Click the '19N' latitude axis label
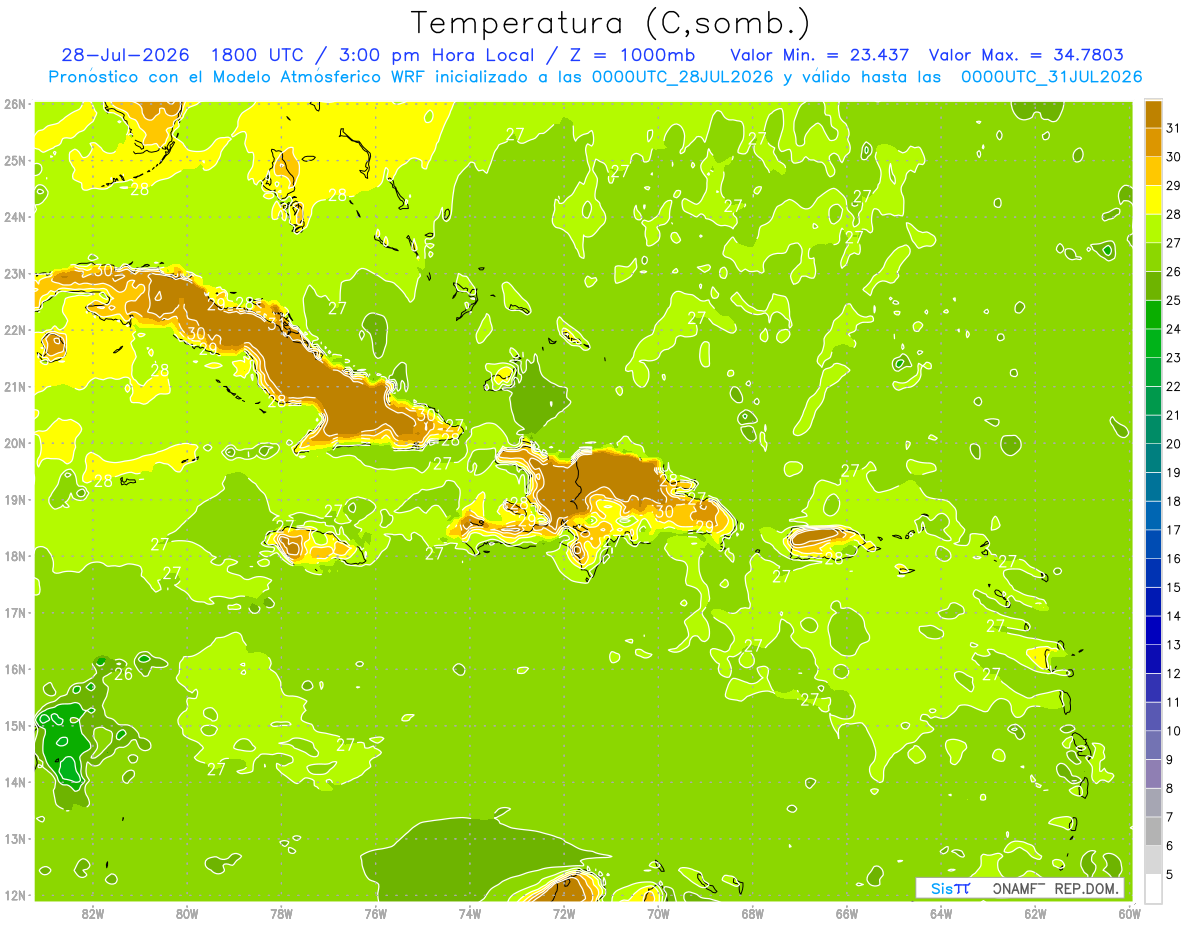This screenshot has width=1200, height=927. [15, 500]
